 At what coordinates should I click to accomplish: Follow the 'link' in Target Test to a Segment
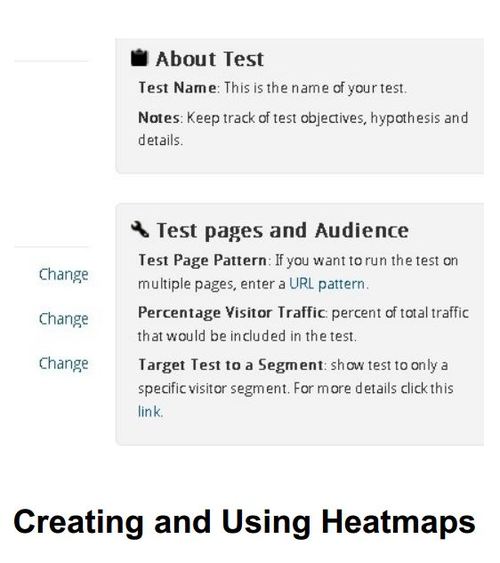[149, 411]
